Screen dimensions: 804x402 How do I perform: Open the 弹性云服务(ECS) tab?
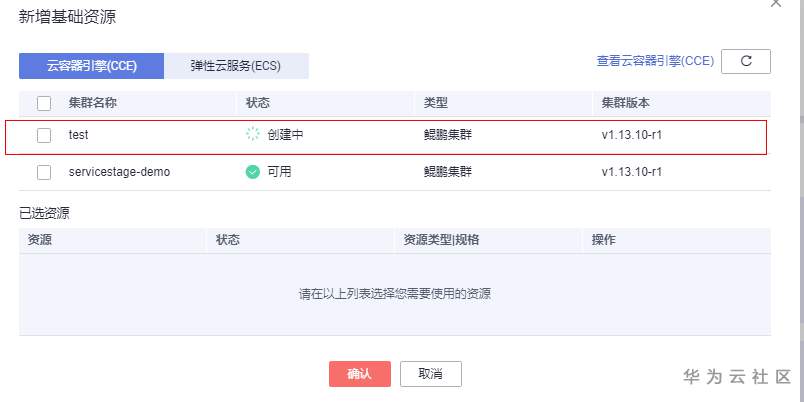pyautogui.click(x=237, y=66)
